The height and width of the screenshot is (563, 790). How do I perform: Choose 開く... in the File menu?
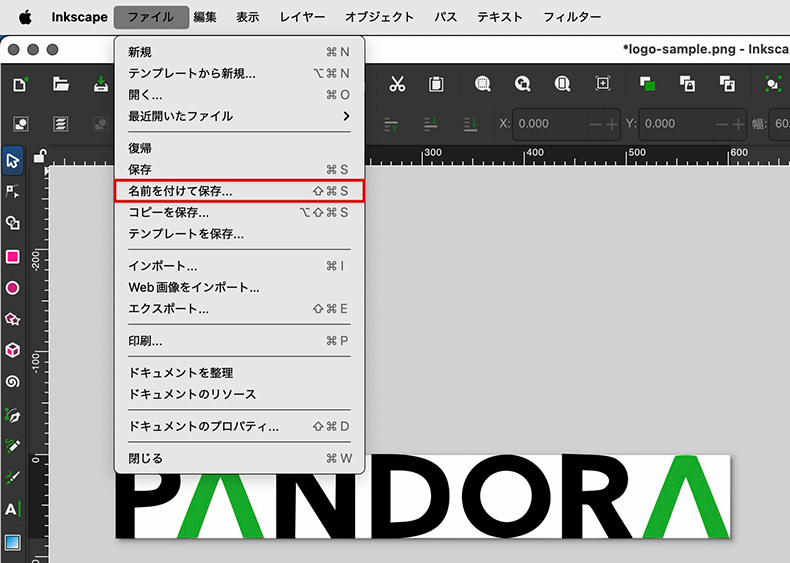tap(239, 95)
